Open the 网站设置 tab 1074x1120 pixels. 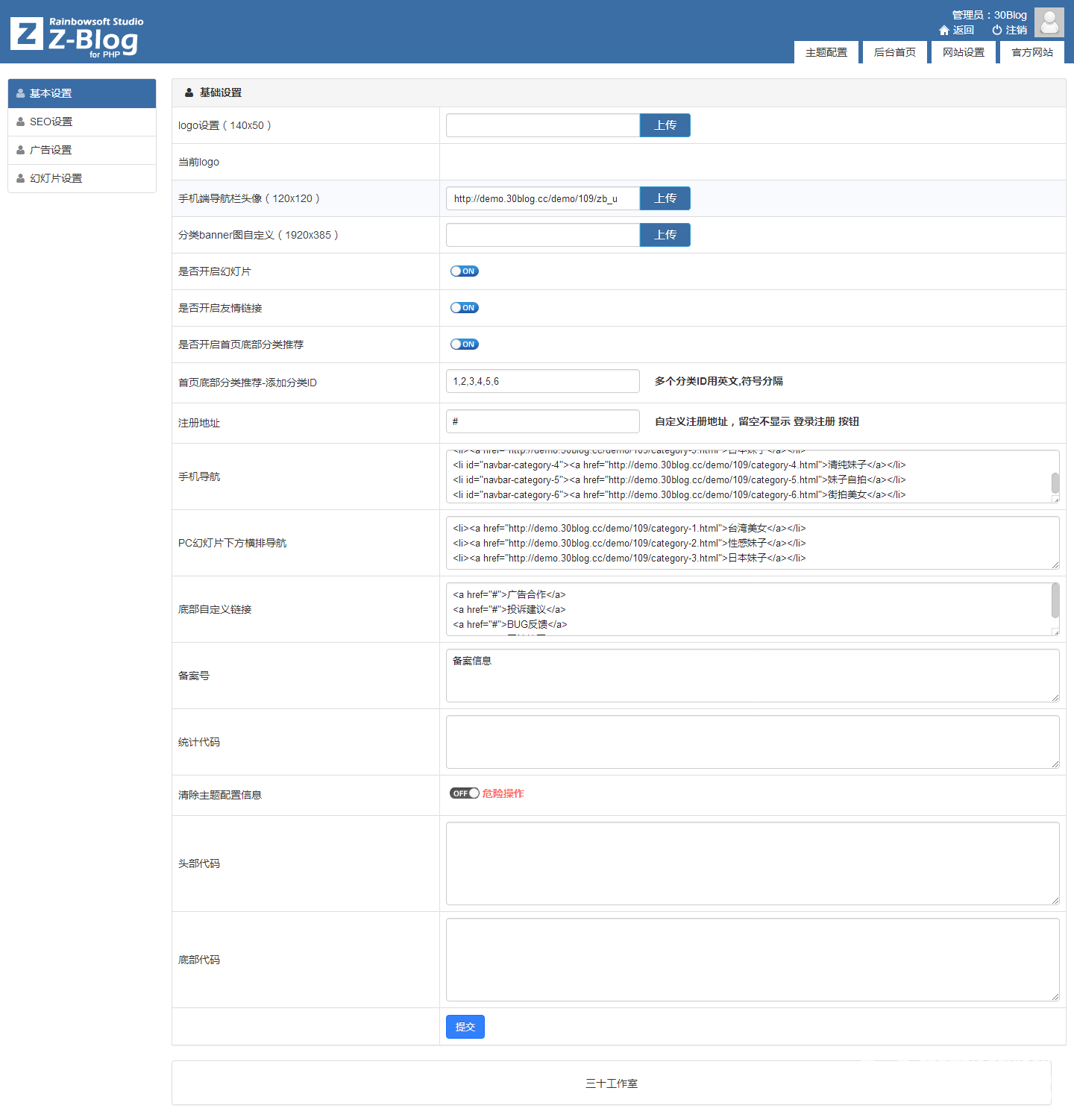tap(964, 52)
